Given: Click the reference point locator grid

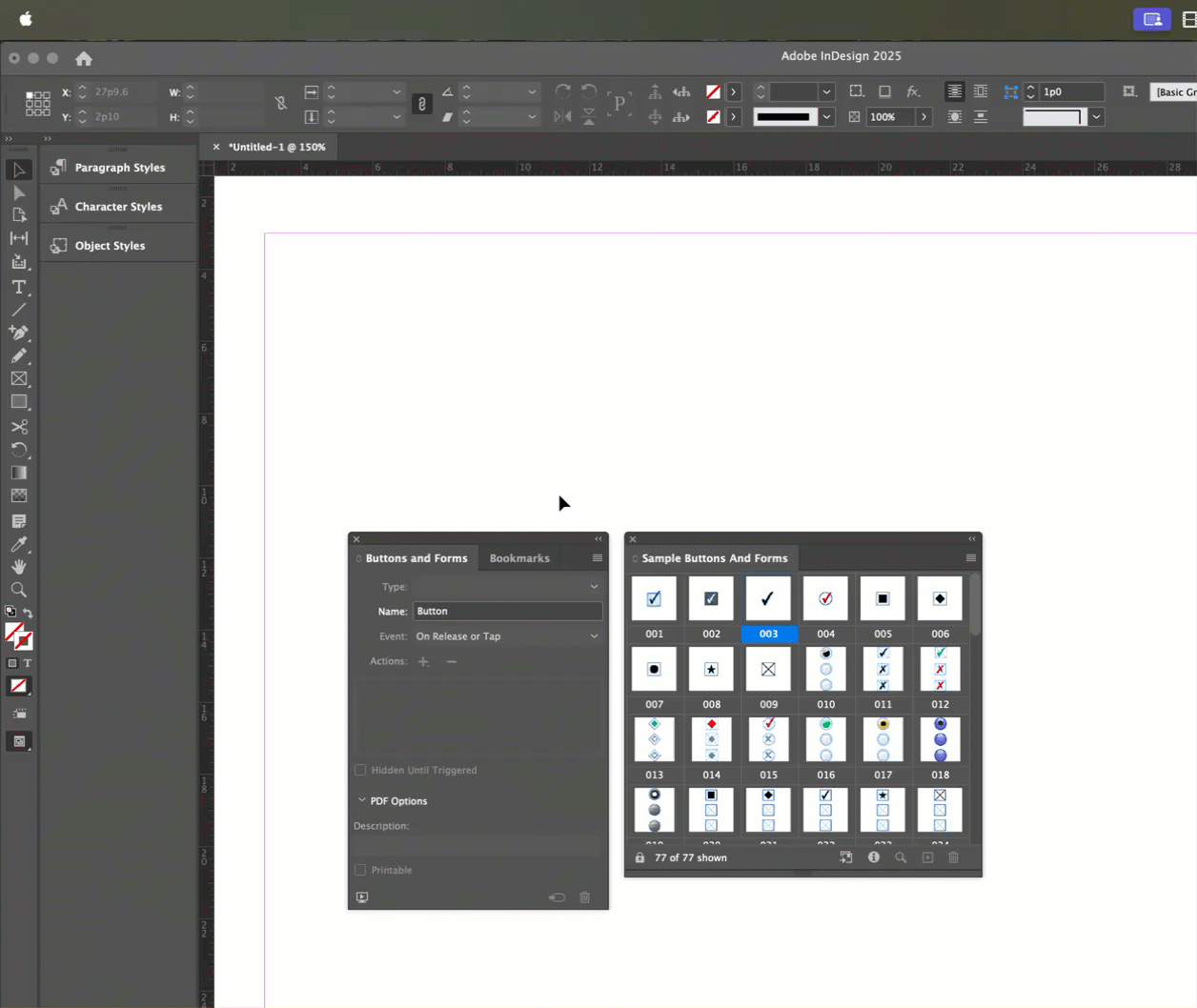Looking at the screenshot, I should (38, 104).
